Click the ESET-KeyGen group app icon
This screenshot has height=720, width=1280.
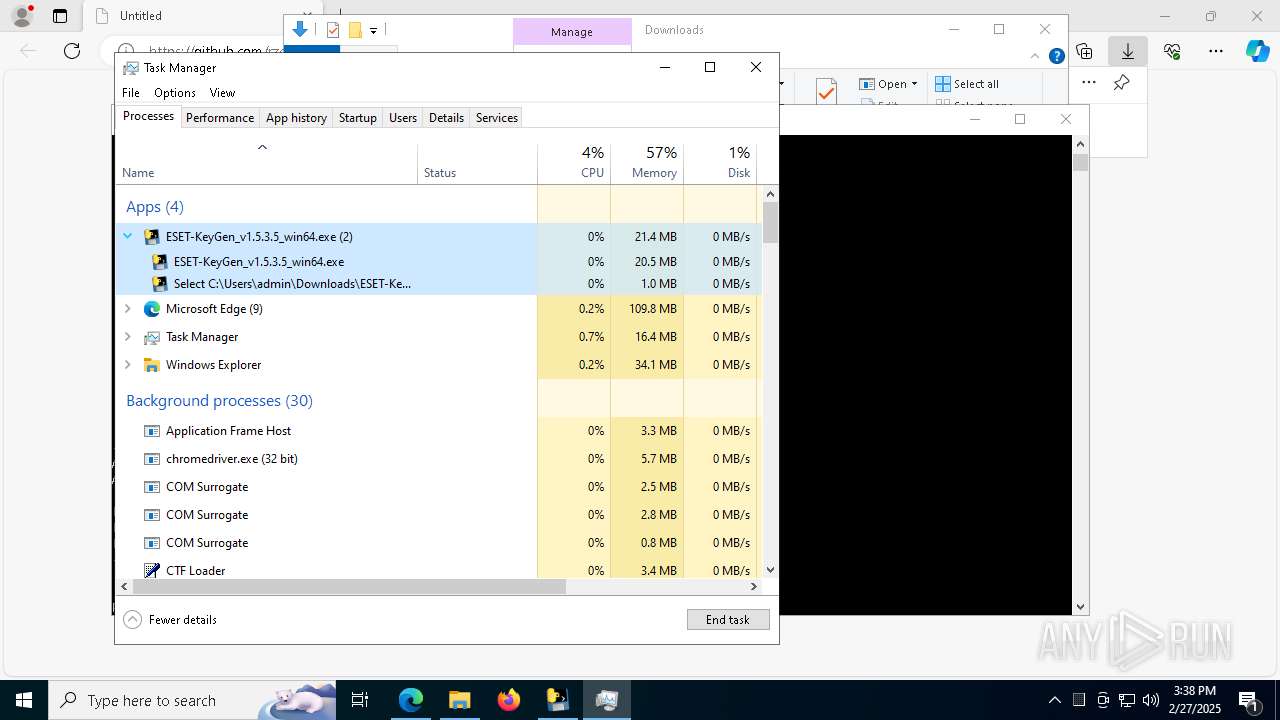tap(152, 237)
